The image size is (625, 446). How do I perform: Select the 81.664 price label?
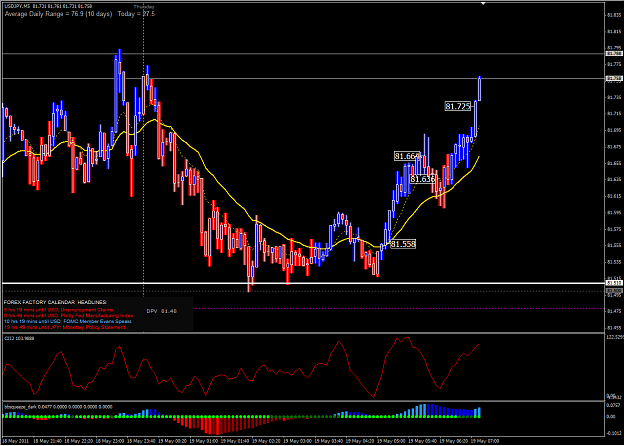[407, 156]
